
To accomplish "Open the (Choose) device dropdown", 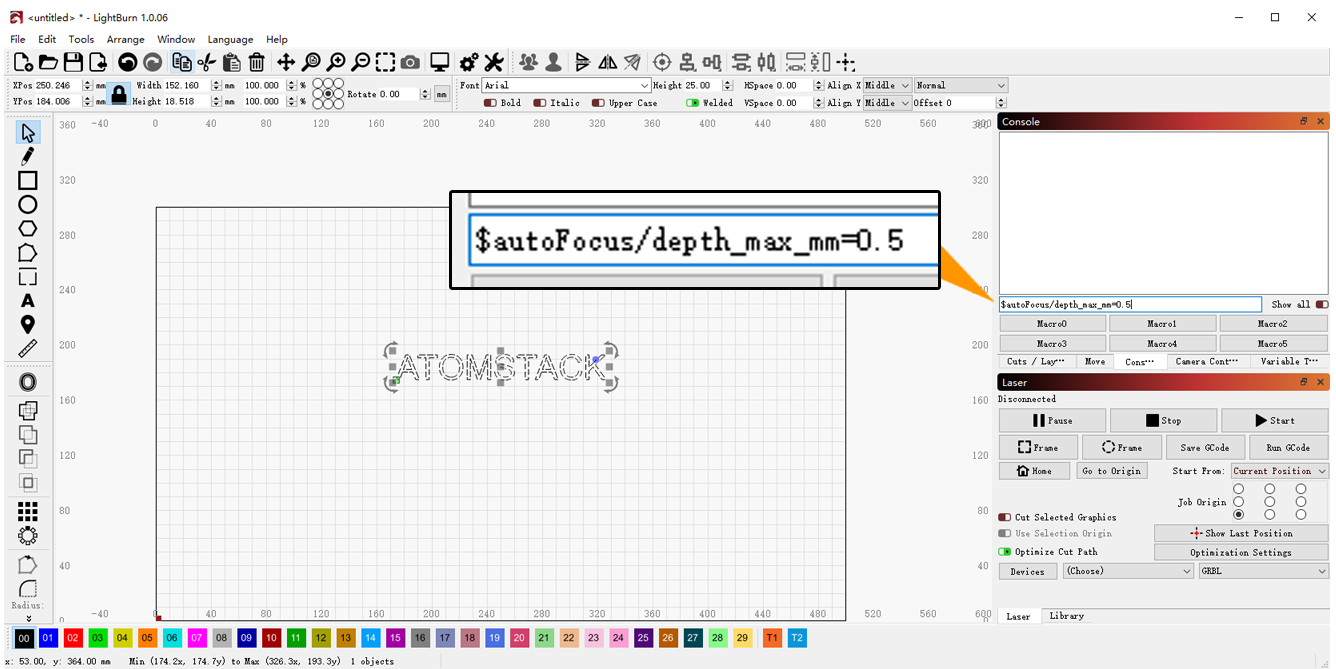I will 1128,571.
